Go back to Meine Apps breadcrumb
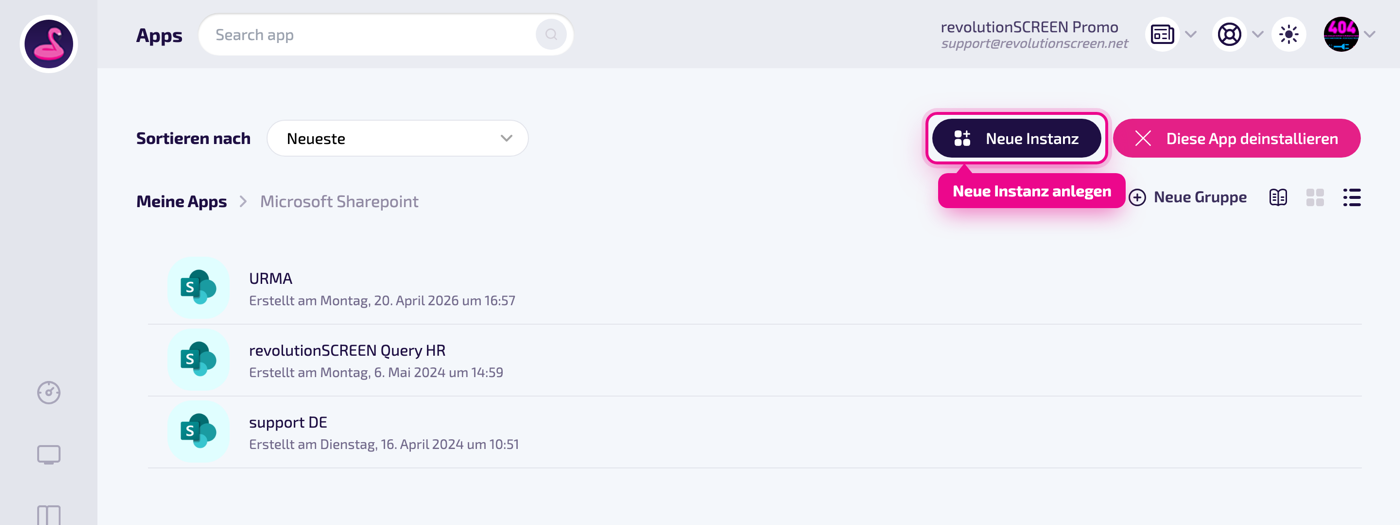 pyautogui.click(x=182, y=201)
